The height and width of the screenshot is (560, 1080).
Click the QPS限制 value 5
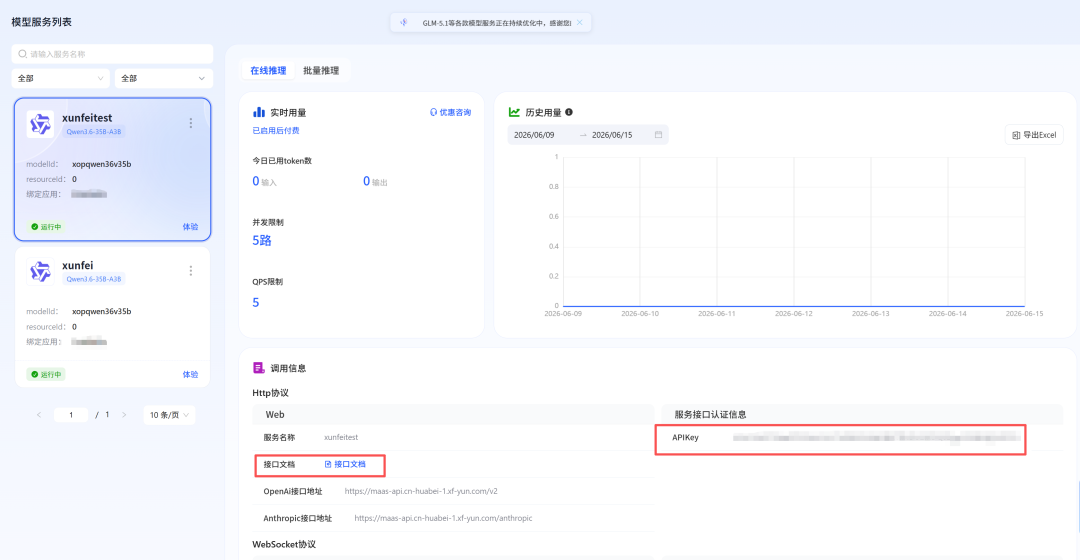[256, 302]
